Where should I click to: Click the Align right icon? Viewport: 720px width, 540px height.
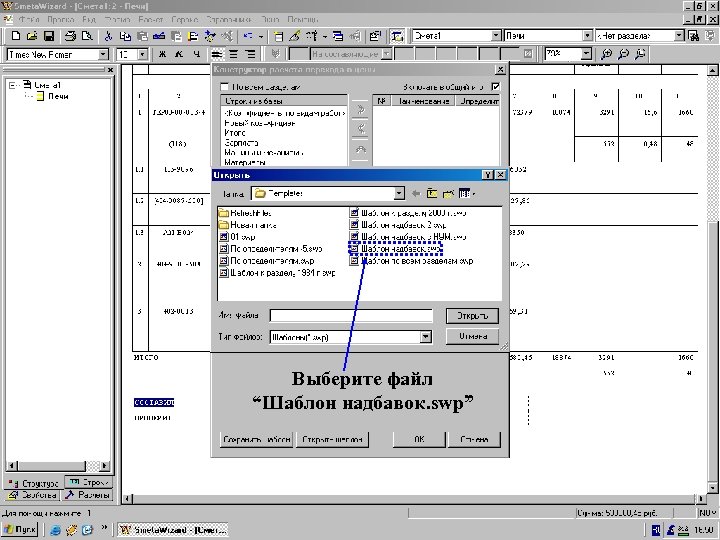[250, 54]
